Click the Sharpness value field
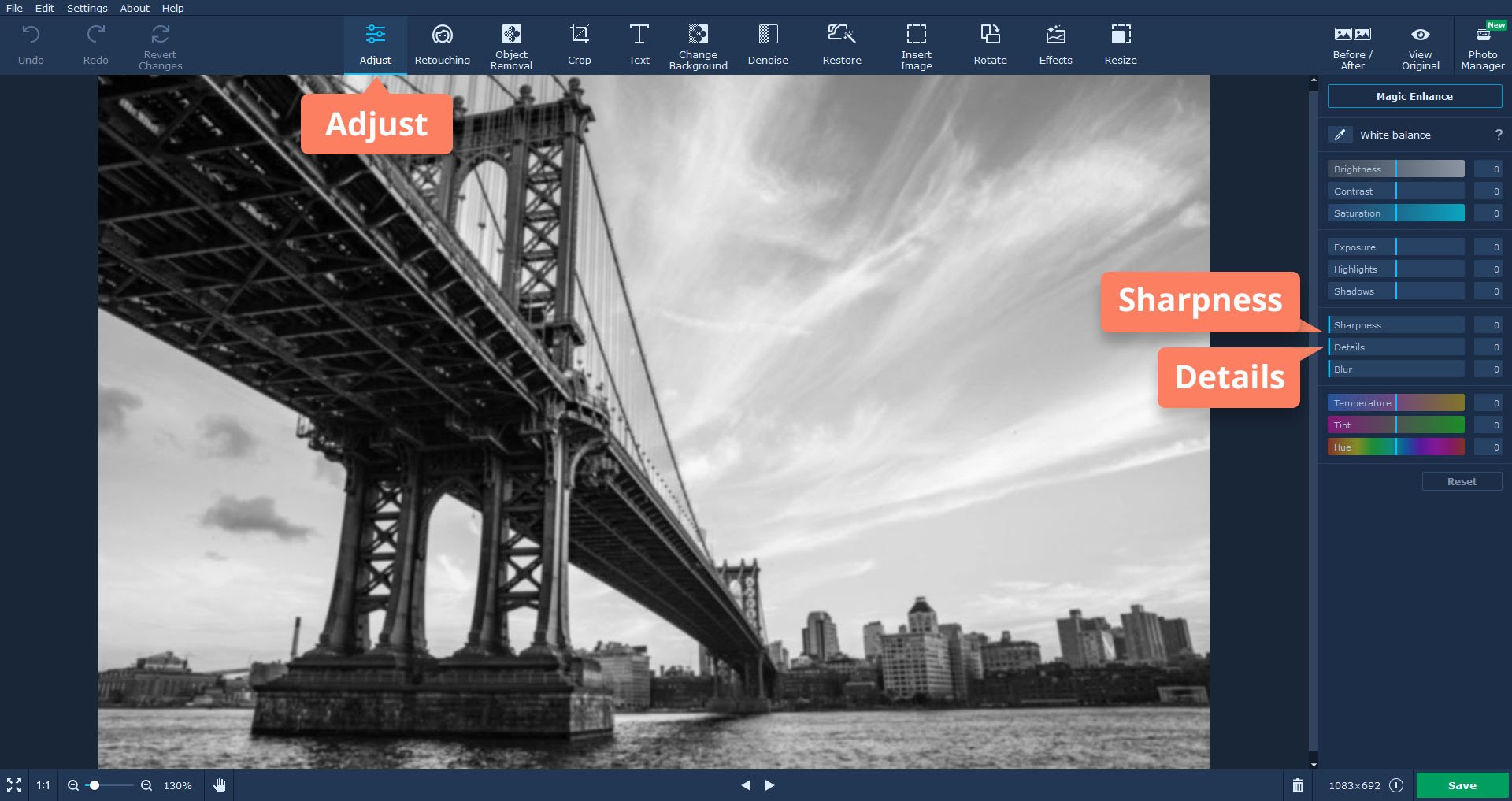 click(x=1488, y=325)
